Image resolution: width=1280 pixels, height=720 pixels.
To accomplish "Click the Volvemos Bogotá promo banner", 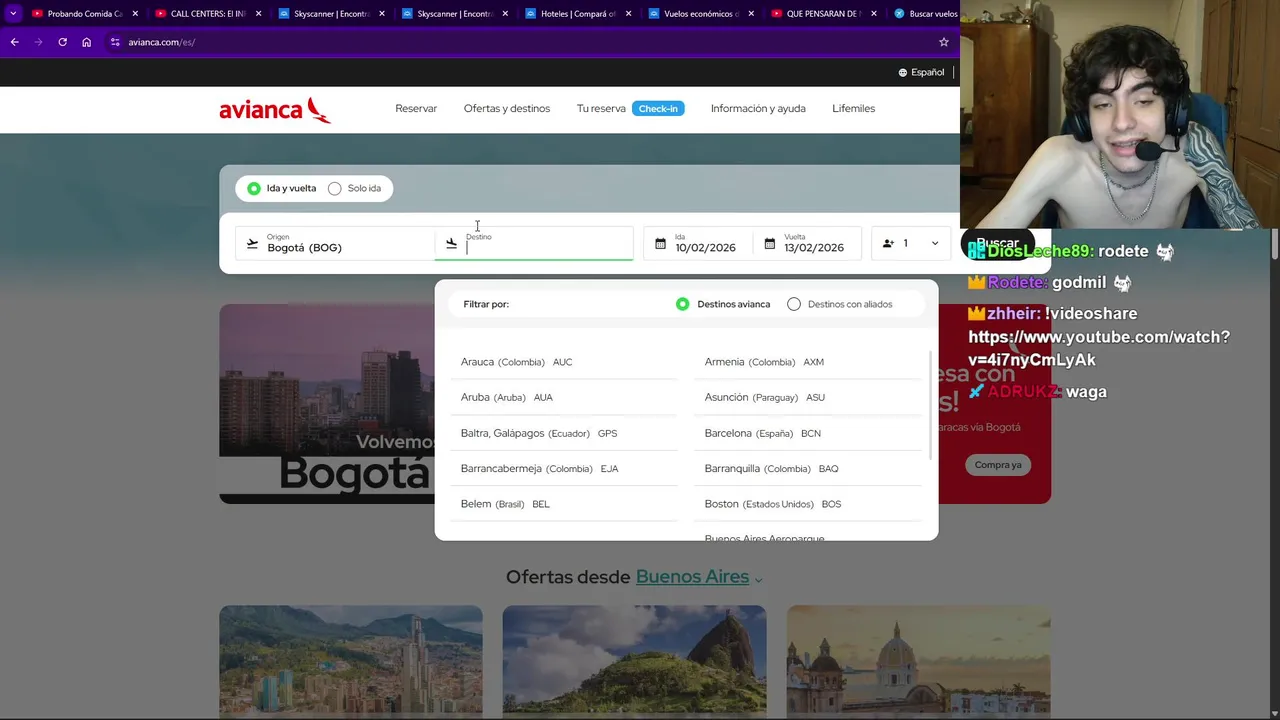I will [327, 404].
